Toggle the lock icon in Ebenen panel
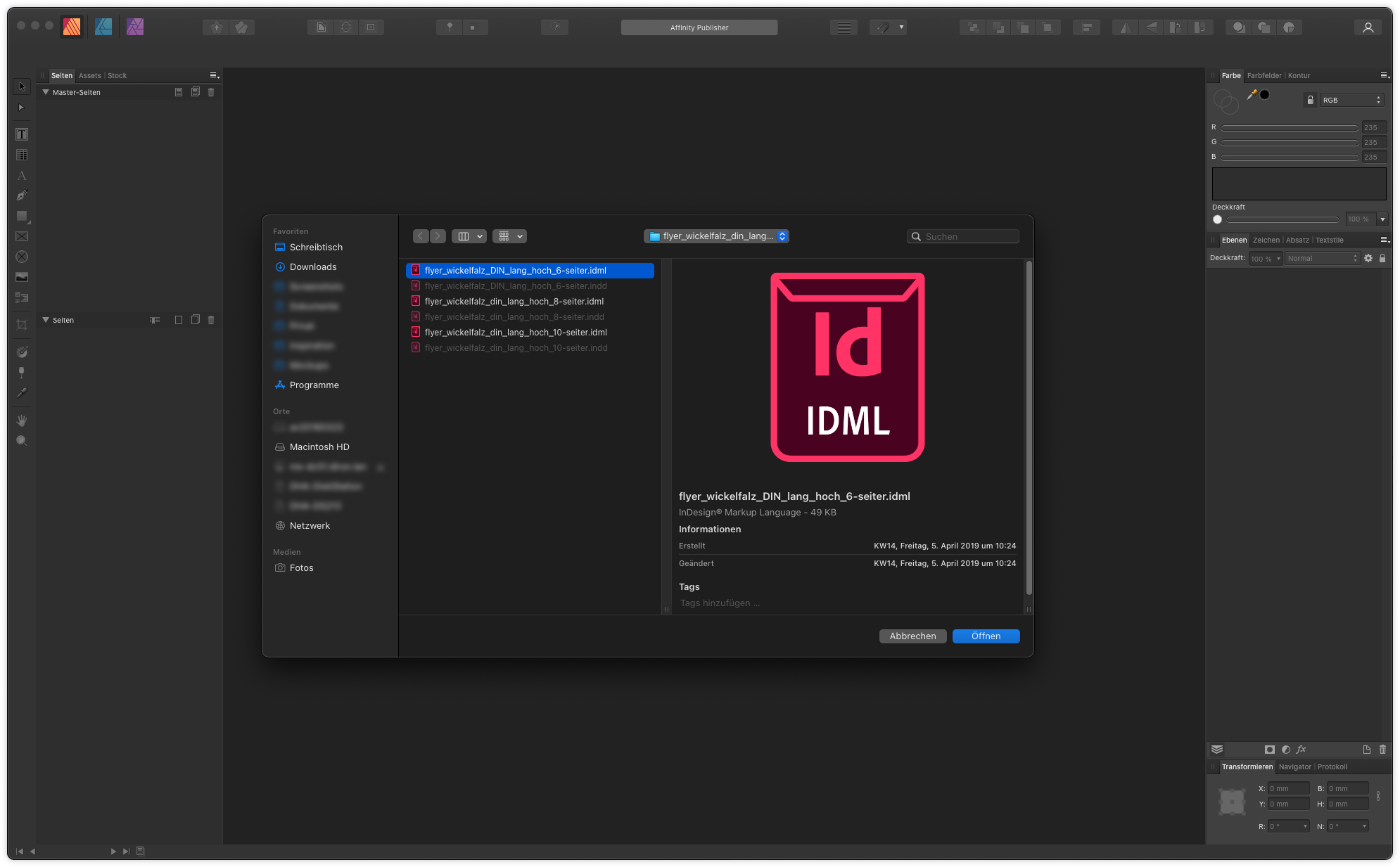This screenshot has height=867, width=1400. coord(1382,258)
